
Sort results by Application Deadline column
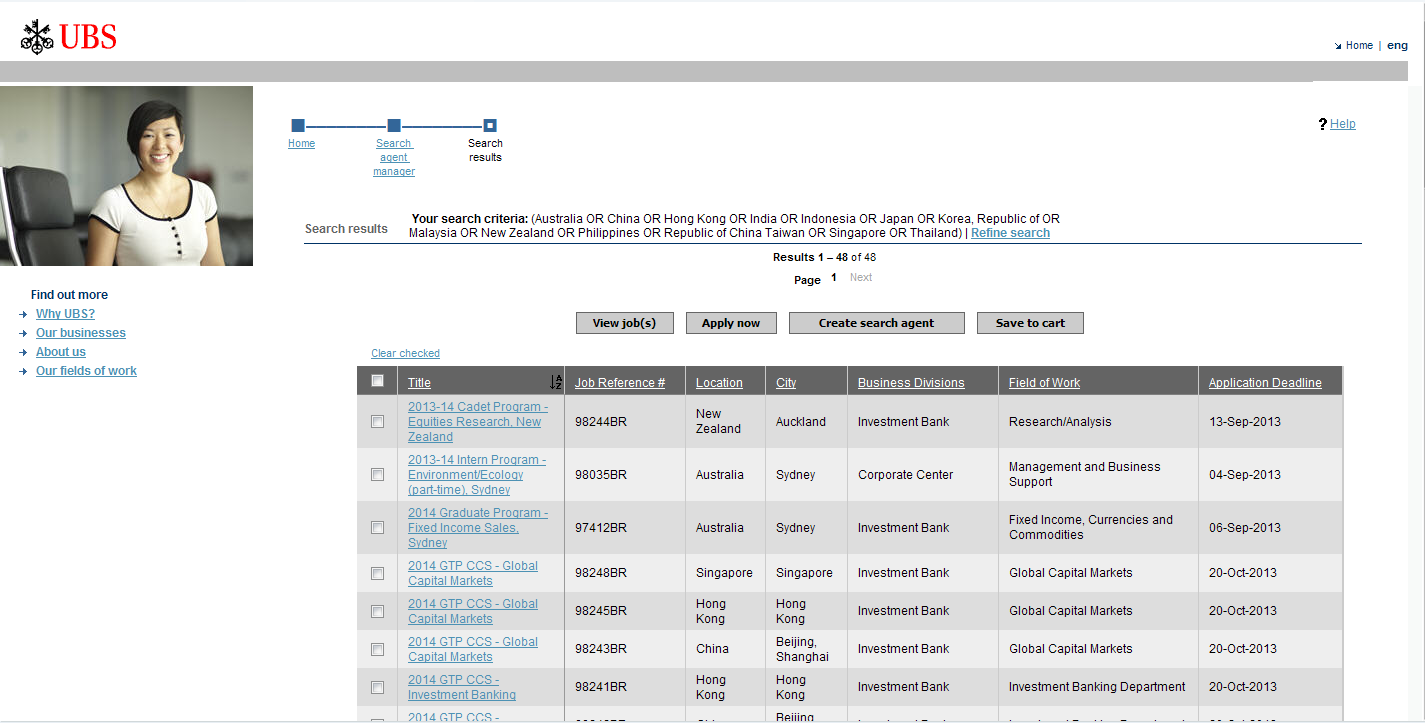tap(1264, 383)
